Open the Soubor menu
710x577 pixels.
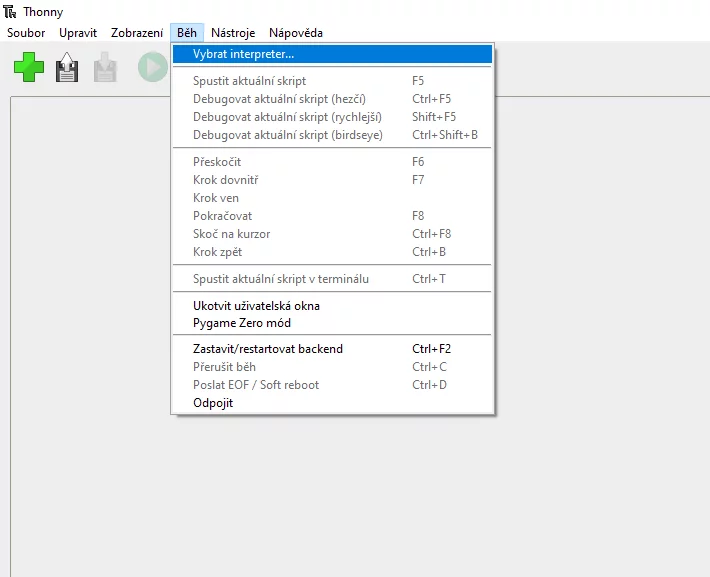(26, 33)
